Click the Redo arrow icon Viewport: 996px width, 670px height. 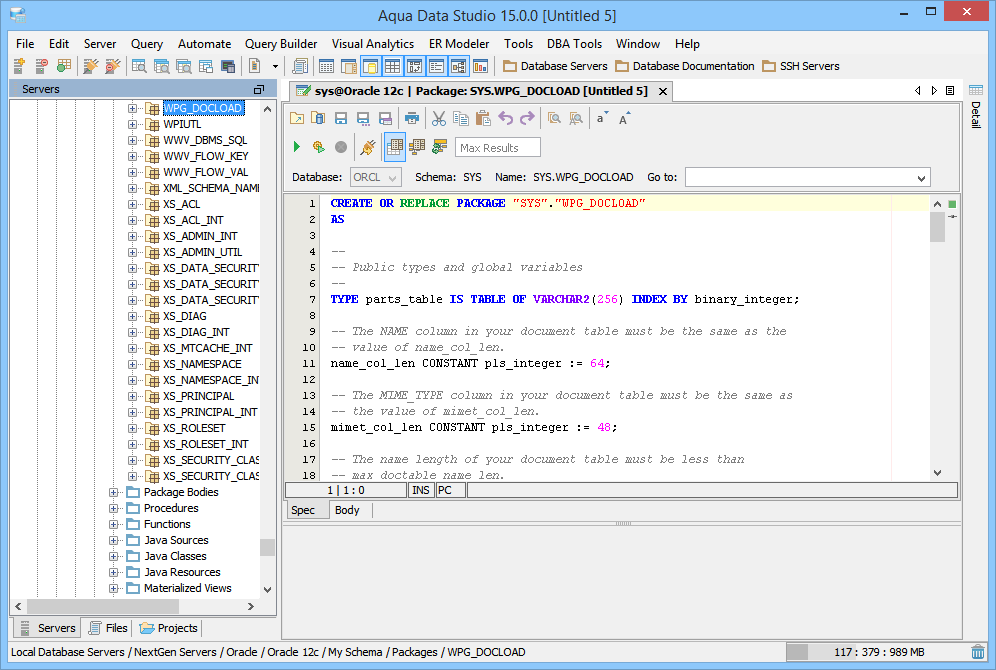(527, 118)
